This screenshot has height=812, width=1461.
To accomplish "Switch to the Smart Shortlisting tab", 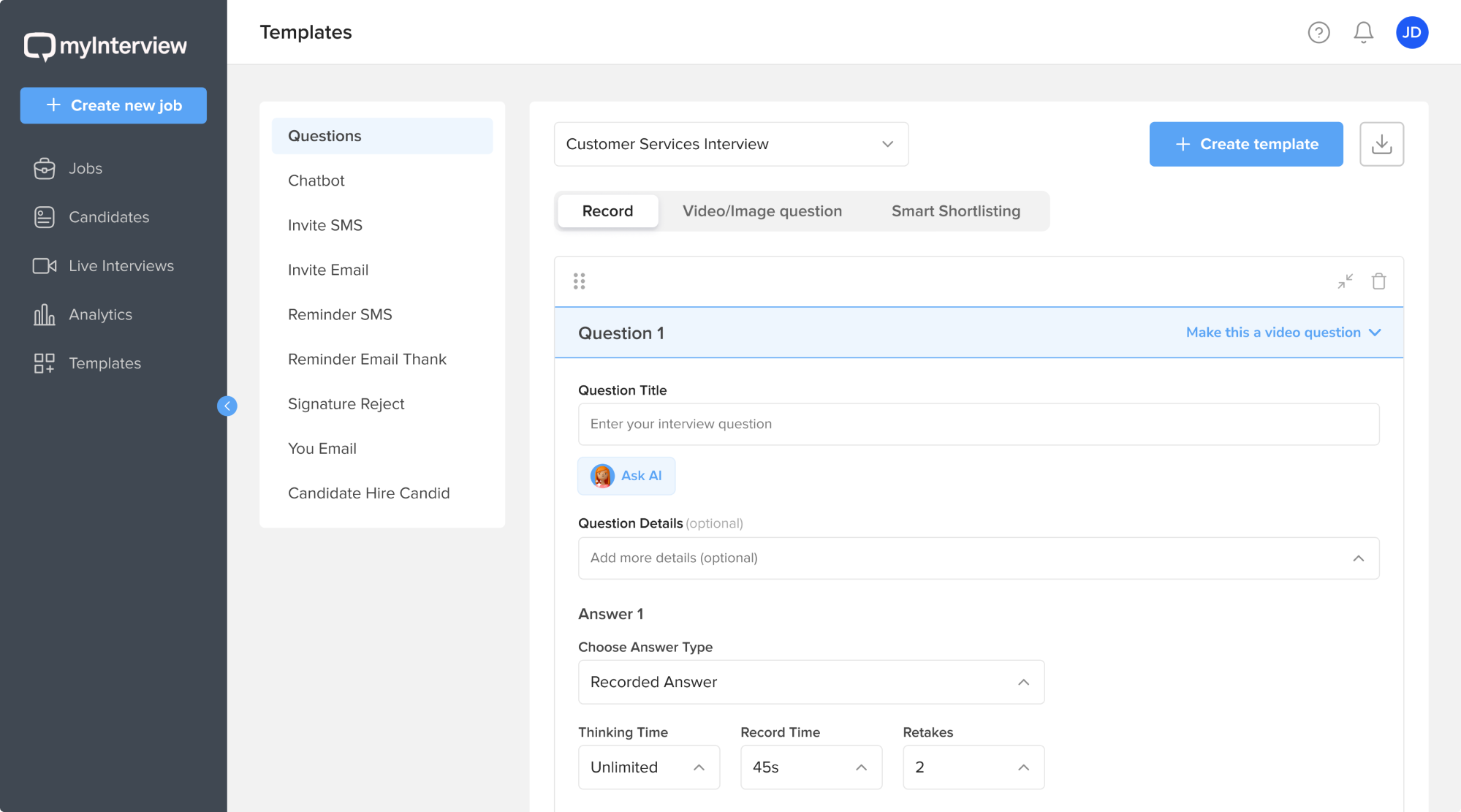I will click(955, 211).
